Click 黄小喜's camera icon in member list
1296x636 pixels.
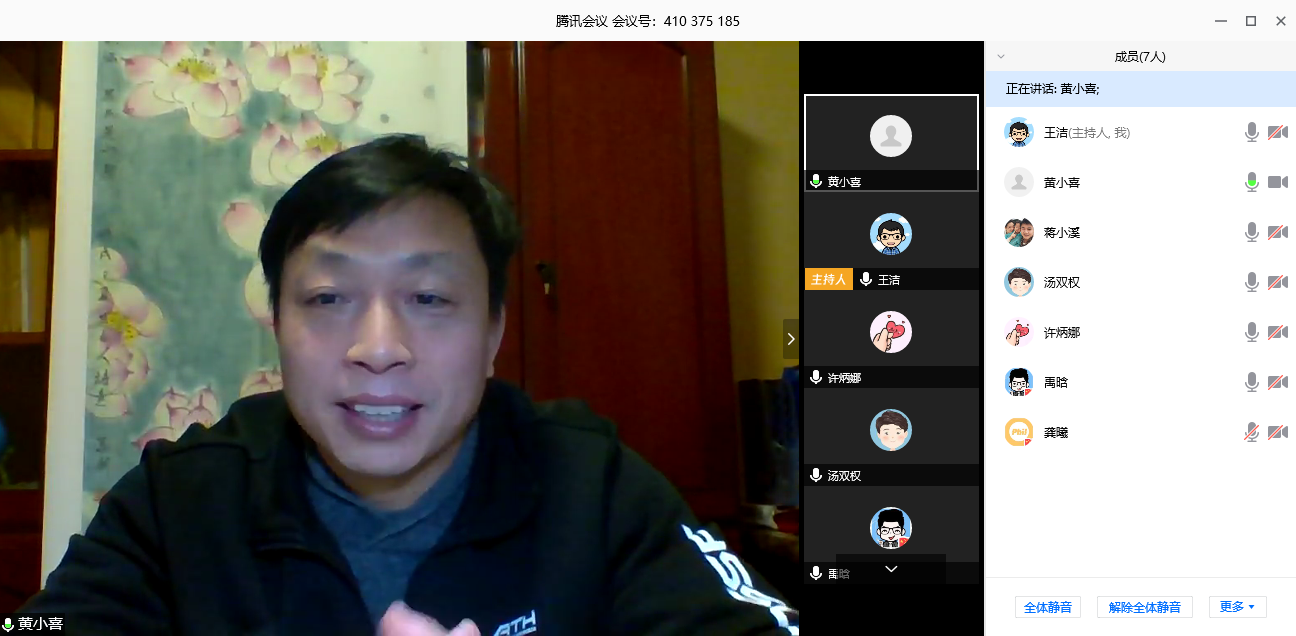click(1277, 182)
